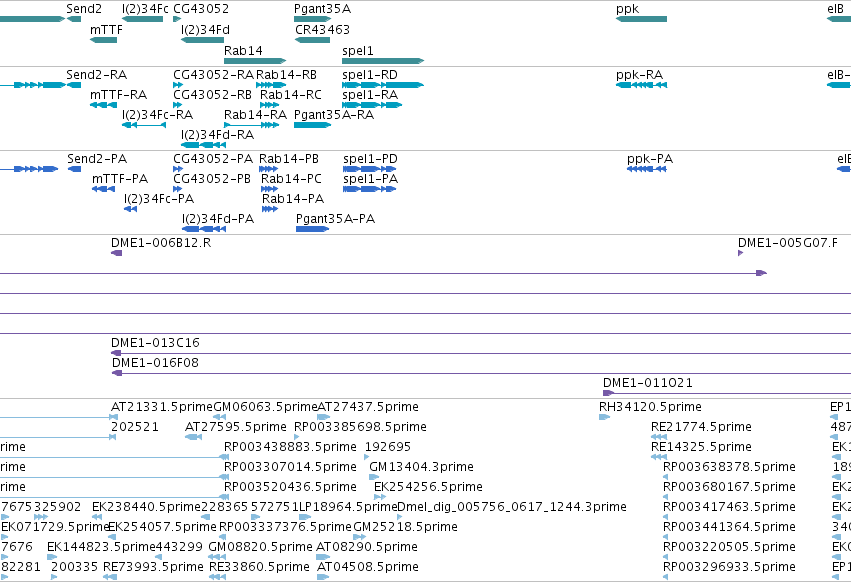Select the Send2 gene feature
The height and width of the screenshot is (582, 851).
74,19
